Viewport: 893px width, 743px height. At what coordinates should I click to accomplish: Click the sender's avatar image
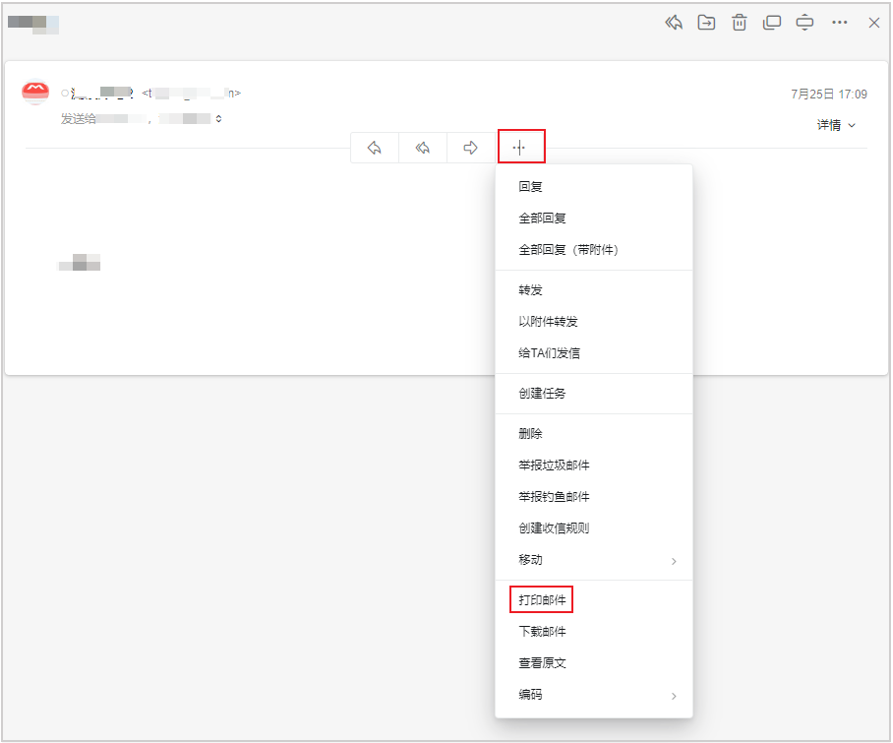click(36, 91)
